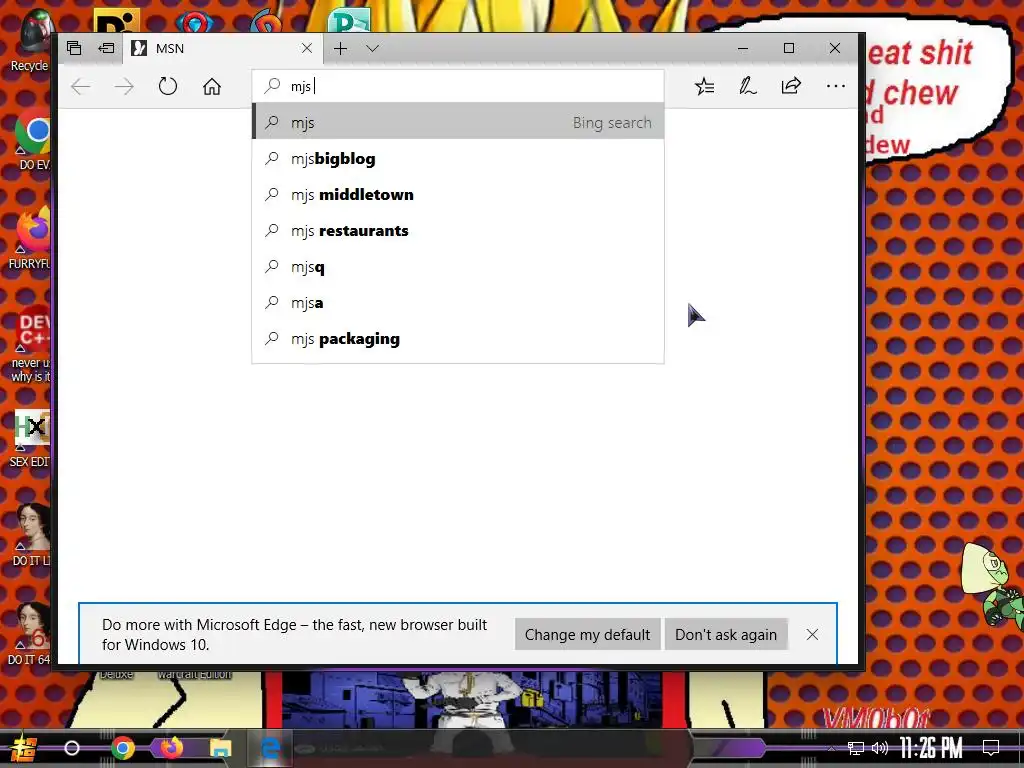
Task: Select the Dev-C++ desktop shortcut
Action: 30,345
